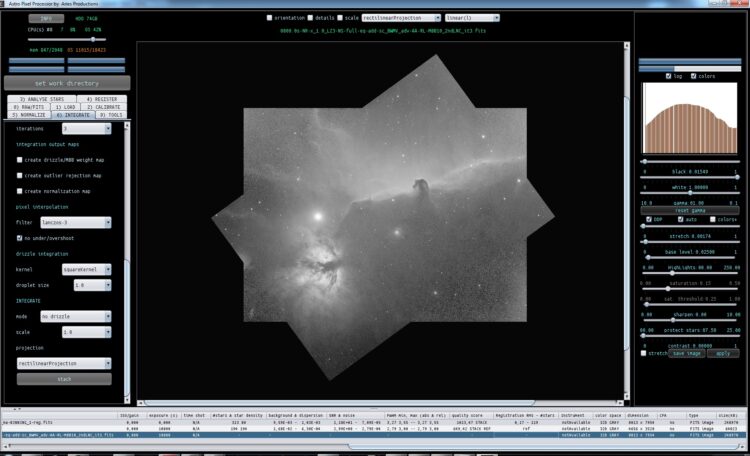The width and height of the screenshot is (750, 456).
Task: Switch to the 1) LOAD tab
Action: tap(66, 107)
